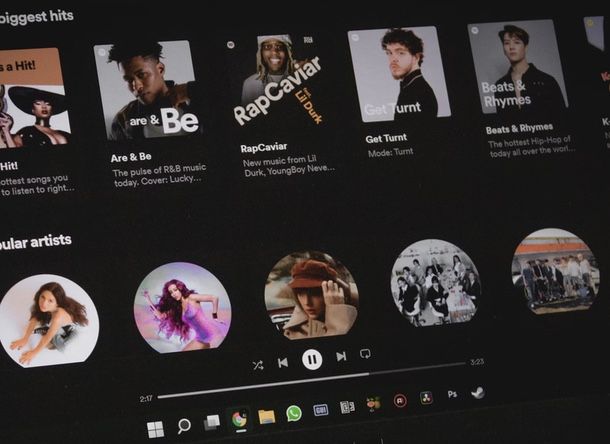Toggle repeat mode
610x444 pixels.
[x=365, y=354]
